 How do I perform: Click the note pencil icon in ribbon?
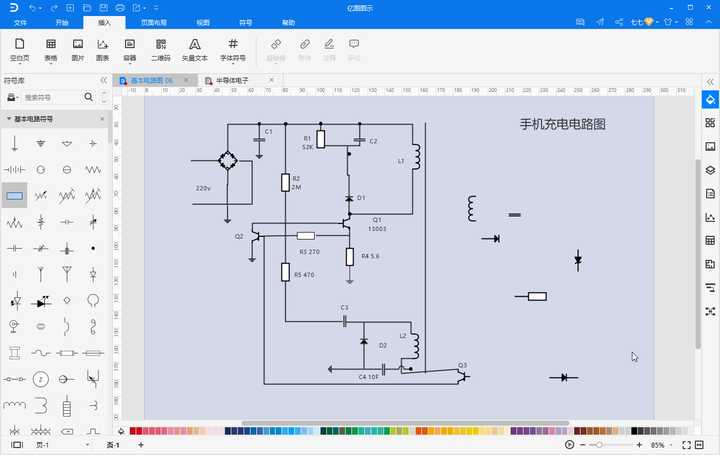pyautogui.click(x=329, y=45)
